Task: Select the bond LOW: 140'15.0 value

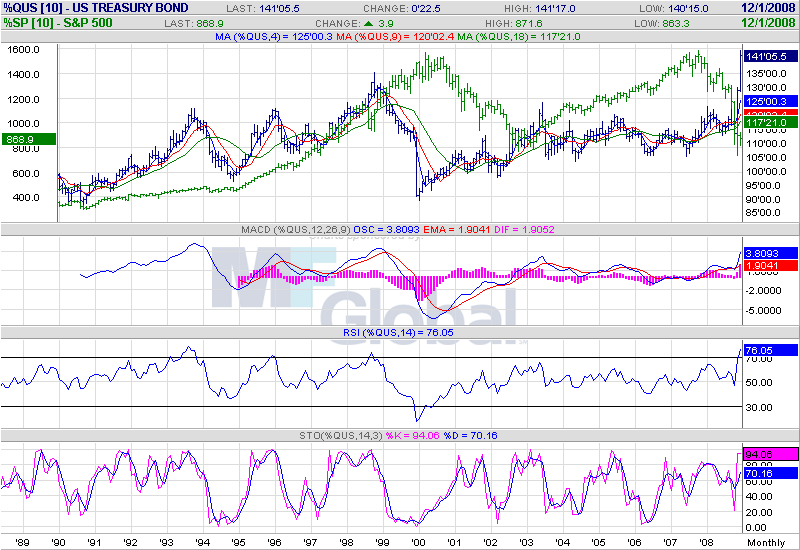Action: [673, 9]
